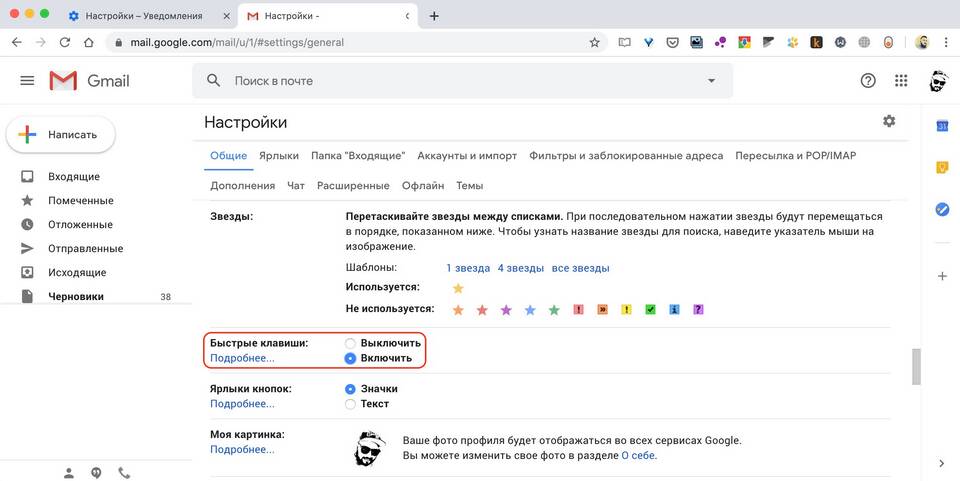Viewport: 960px width, 481px height.
Task: Click the "4 звезды" preset link
Action: pyautogui.click(x=520, y=268)
